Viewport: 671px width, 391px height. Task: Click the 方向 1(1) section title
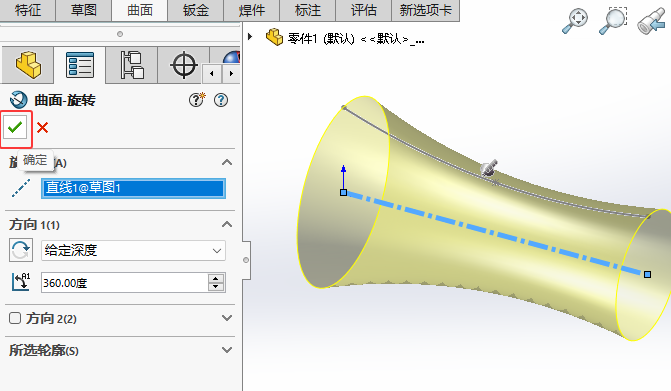(x=34, y=225)
